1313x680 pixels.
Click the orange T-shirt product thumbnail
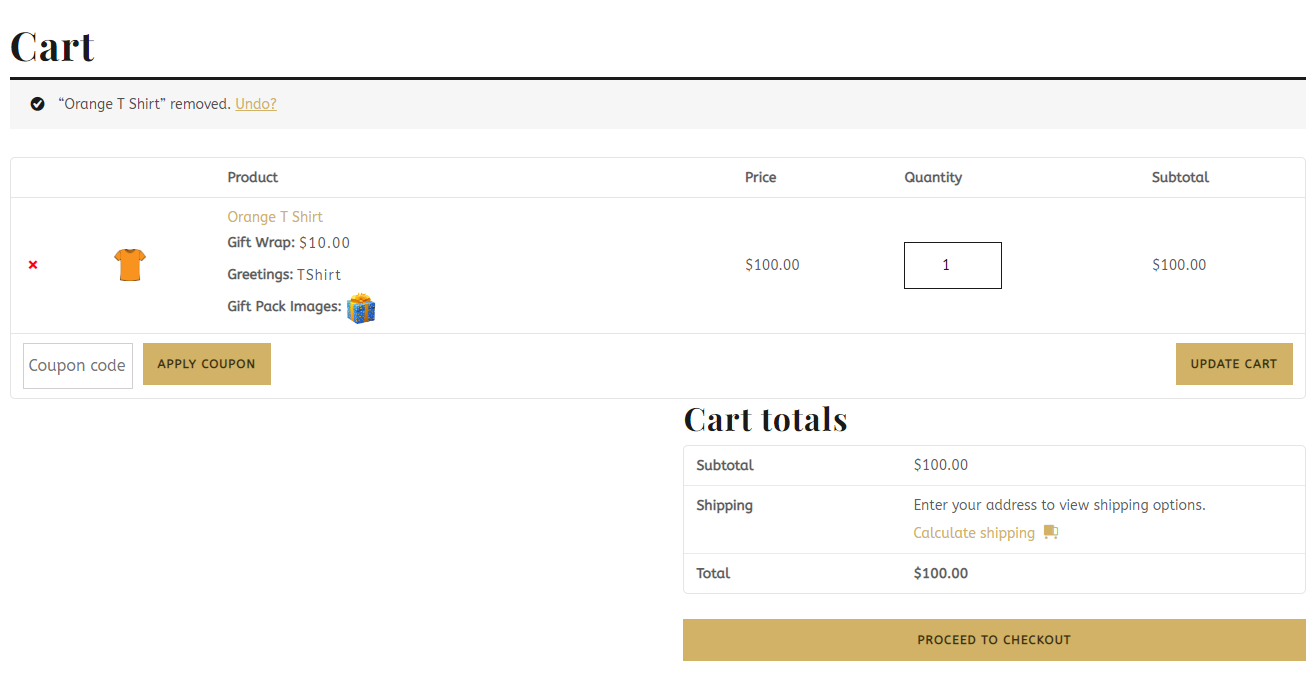(x=130, y=265)
